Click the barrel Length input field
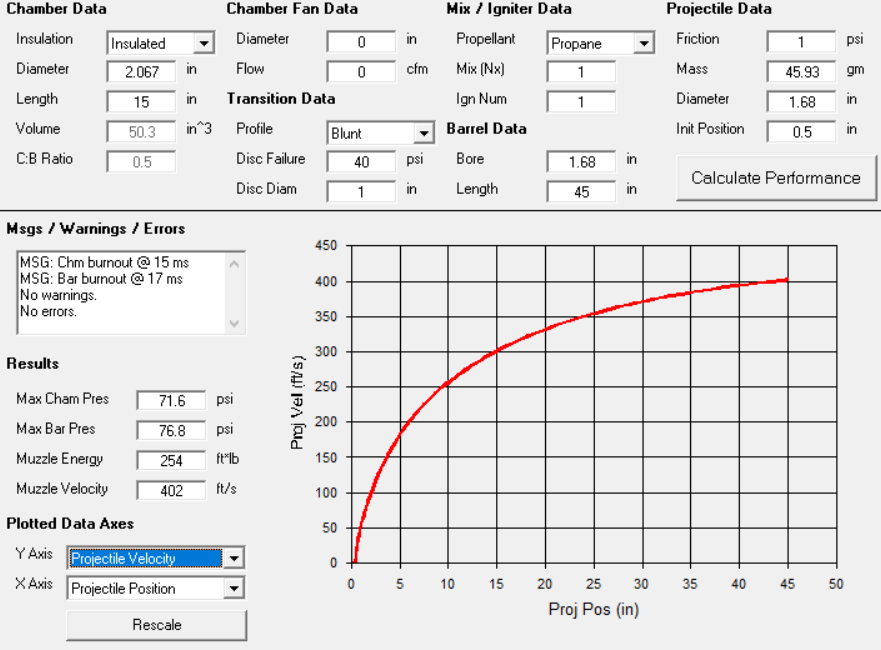This screenshot has width=881, height=650. pyautogui.click(x=581, y=191)
